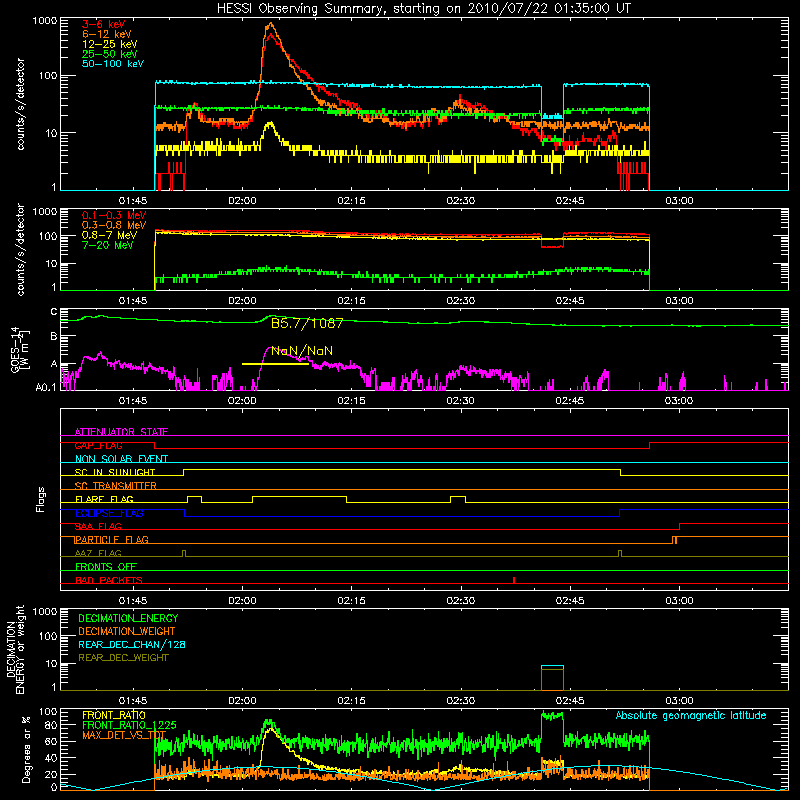Select the SC_IN_SUNLIGHT flag label

[x=115, y=472]
